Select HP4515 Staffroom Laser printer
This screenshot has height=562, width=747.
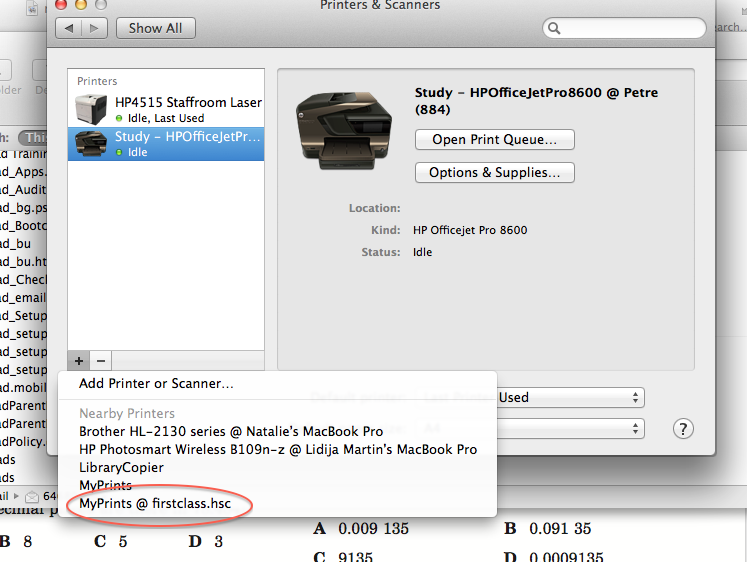tap(166, 110)
